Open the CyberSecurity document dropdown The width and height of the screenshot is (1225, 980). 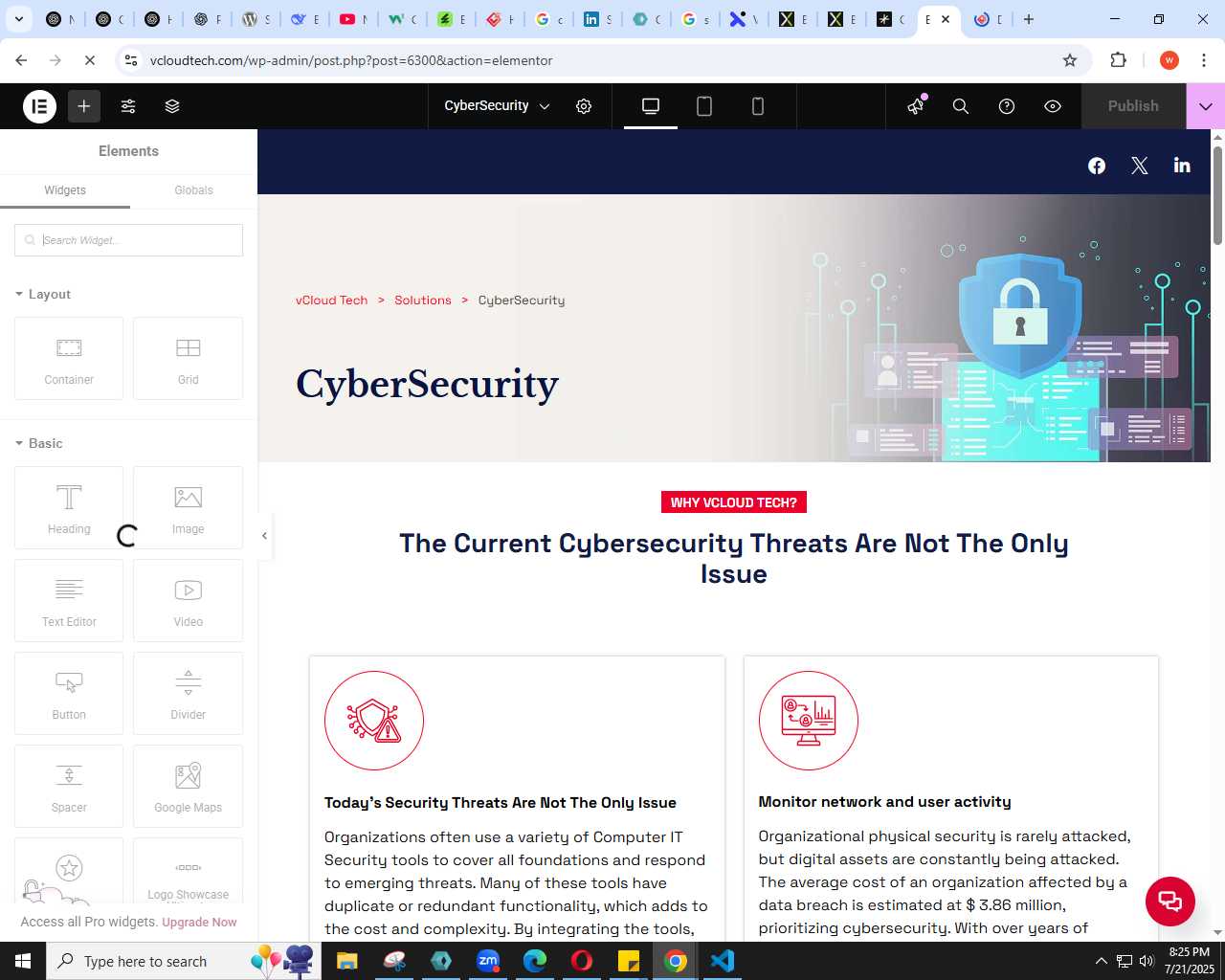point(497,106)
